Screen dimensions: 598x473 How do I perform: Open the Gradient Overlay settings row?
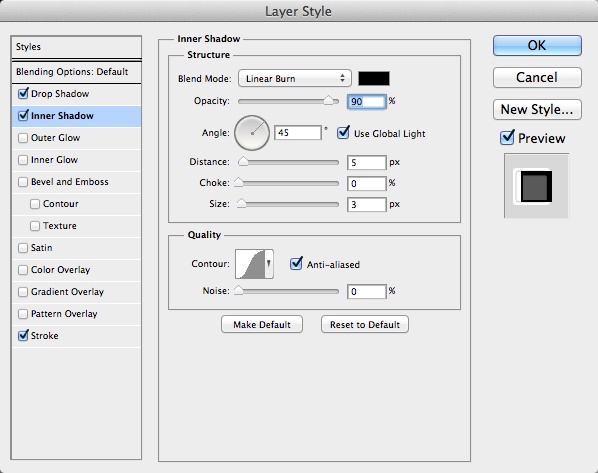pos(77,292)
